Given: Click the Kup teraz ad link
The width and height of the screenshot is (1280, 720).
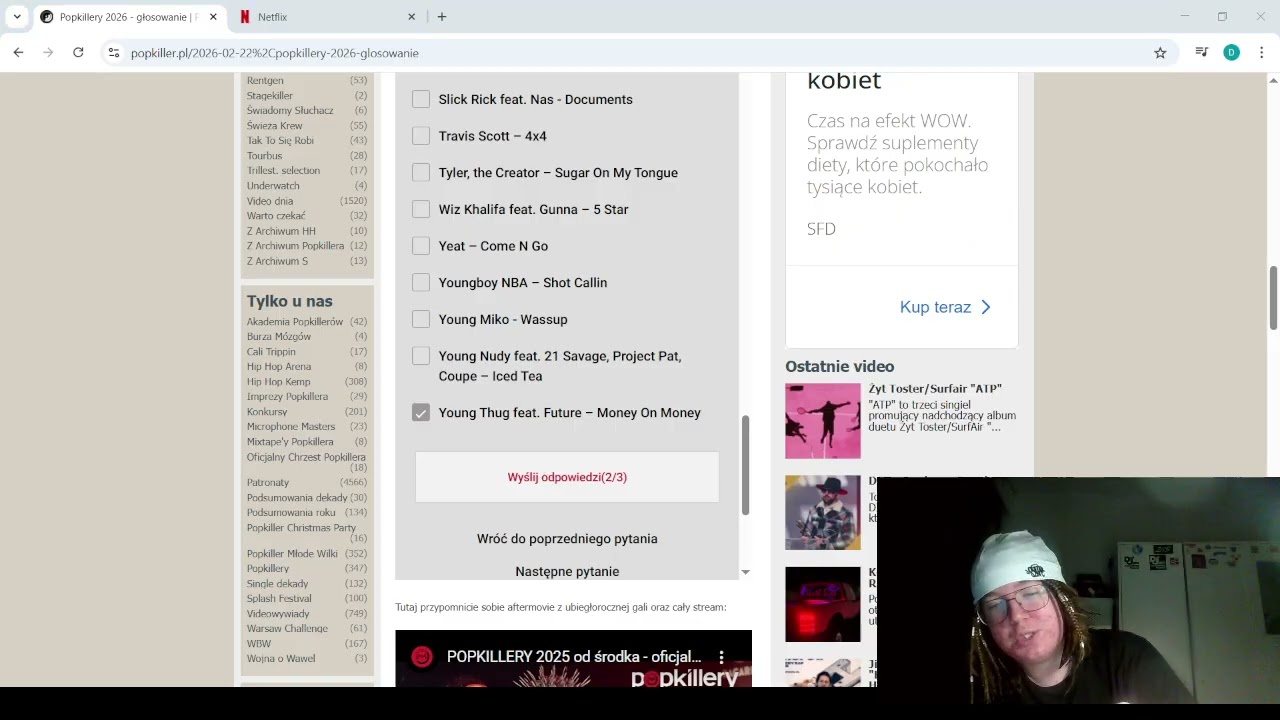Looking at the screenshot, I should tap(935, 307).
